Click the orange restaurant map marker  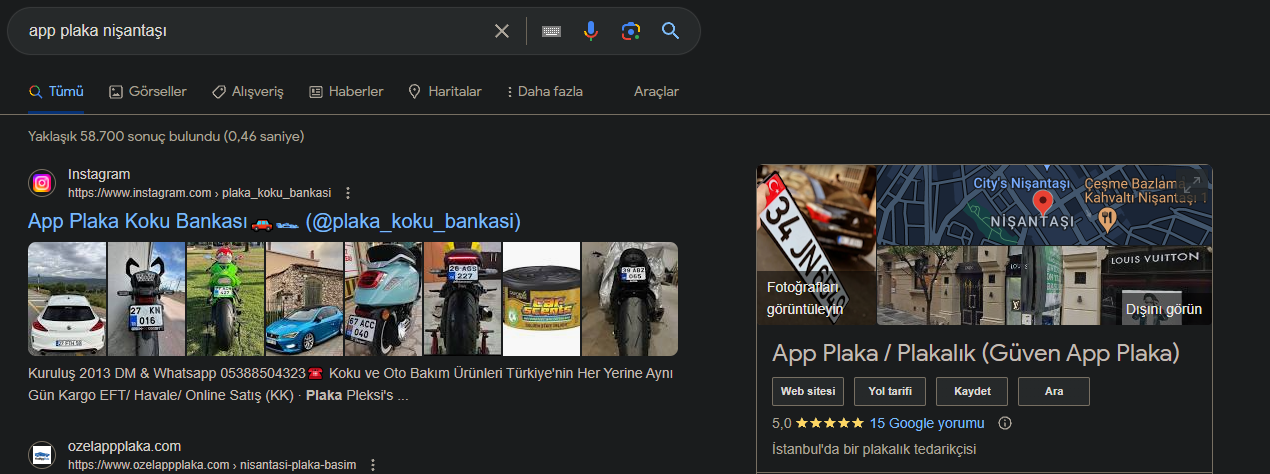[x=1107, y=218]
